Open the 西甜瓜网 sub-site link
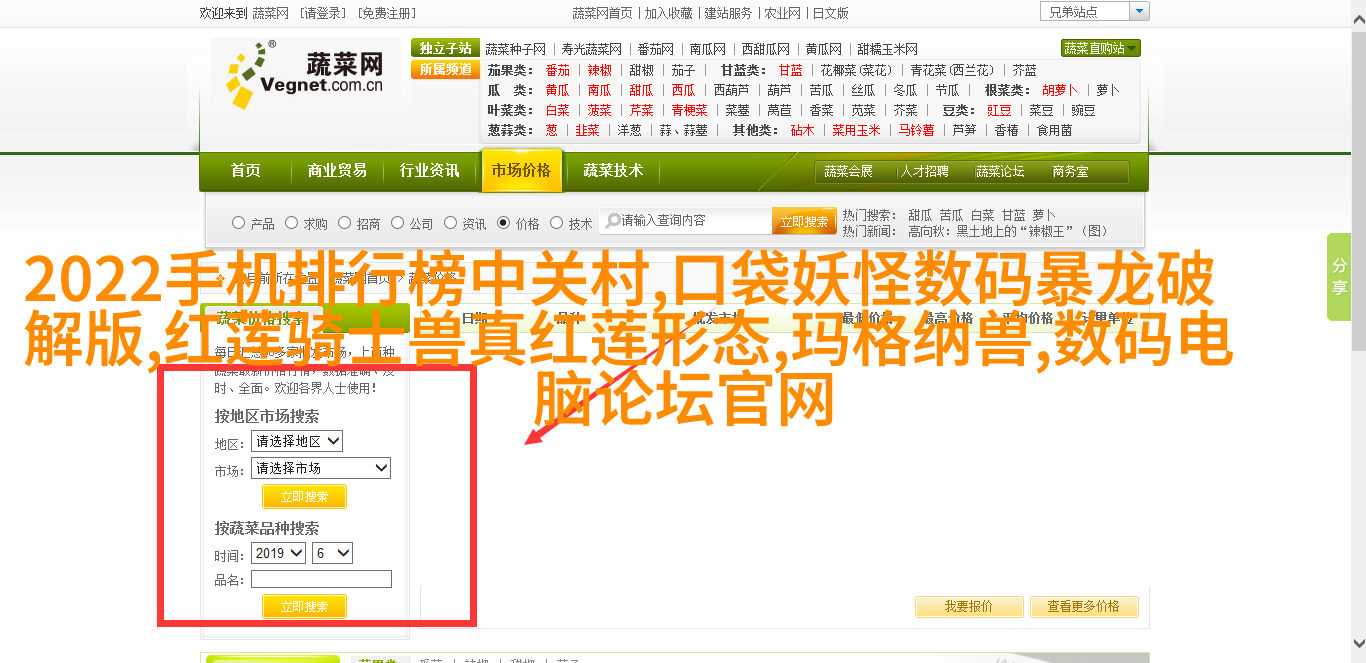This screenshot has width=1366, height=663. pos(766,49)
